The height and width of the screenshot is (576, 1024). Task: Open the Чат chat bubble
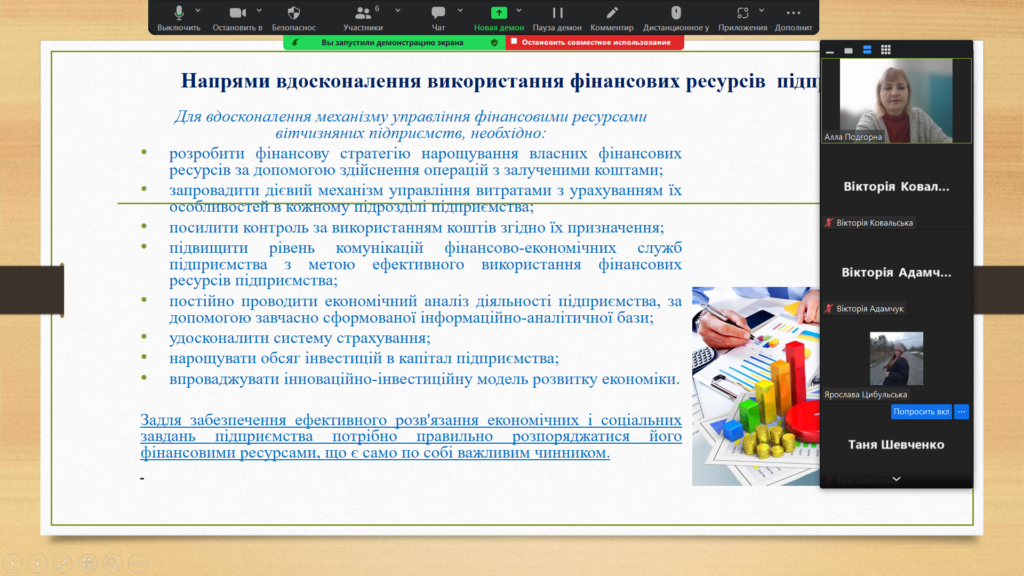[x=438, y=18]
